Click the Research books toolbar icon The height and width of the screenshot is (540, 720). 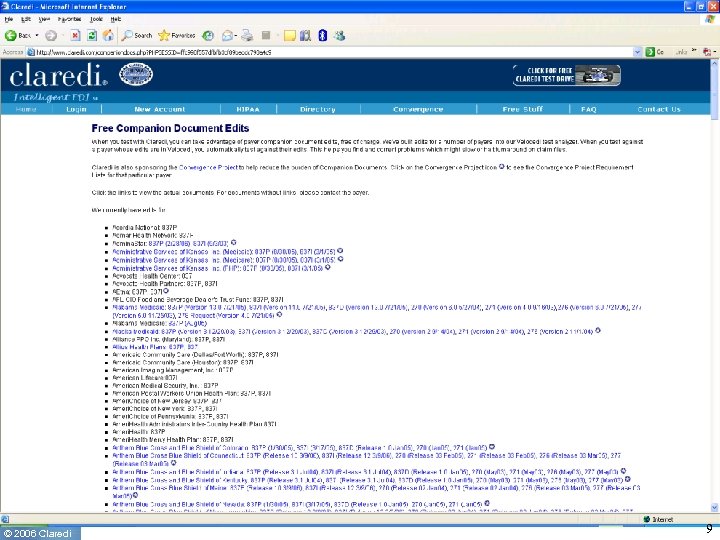click(x=305, y=35)
